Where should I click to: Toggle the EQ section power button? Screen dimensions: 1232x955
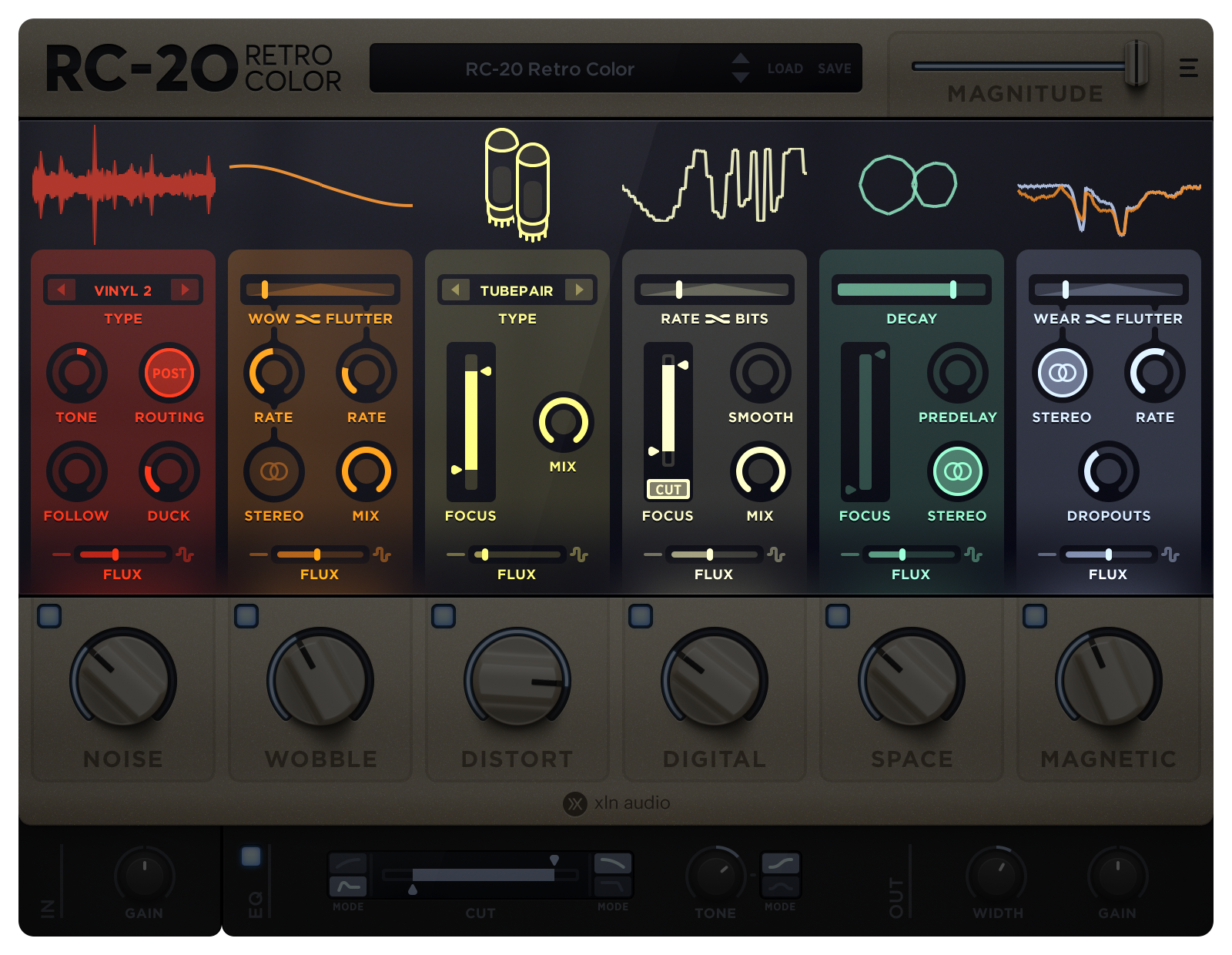coord(251,856)
